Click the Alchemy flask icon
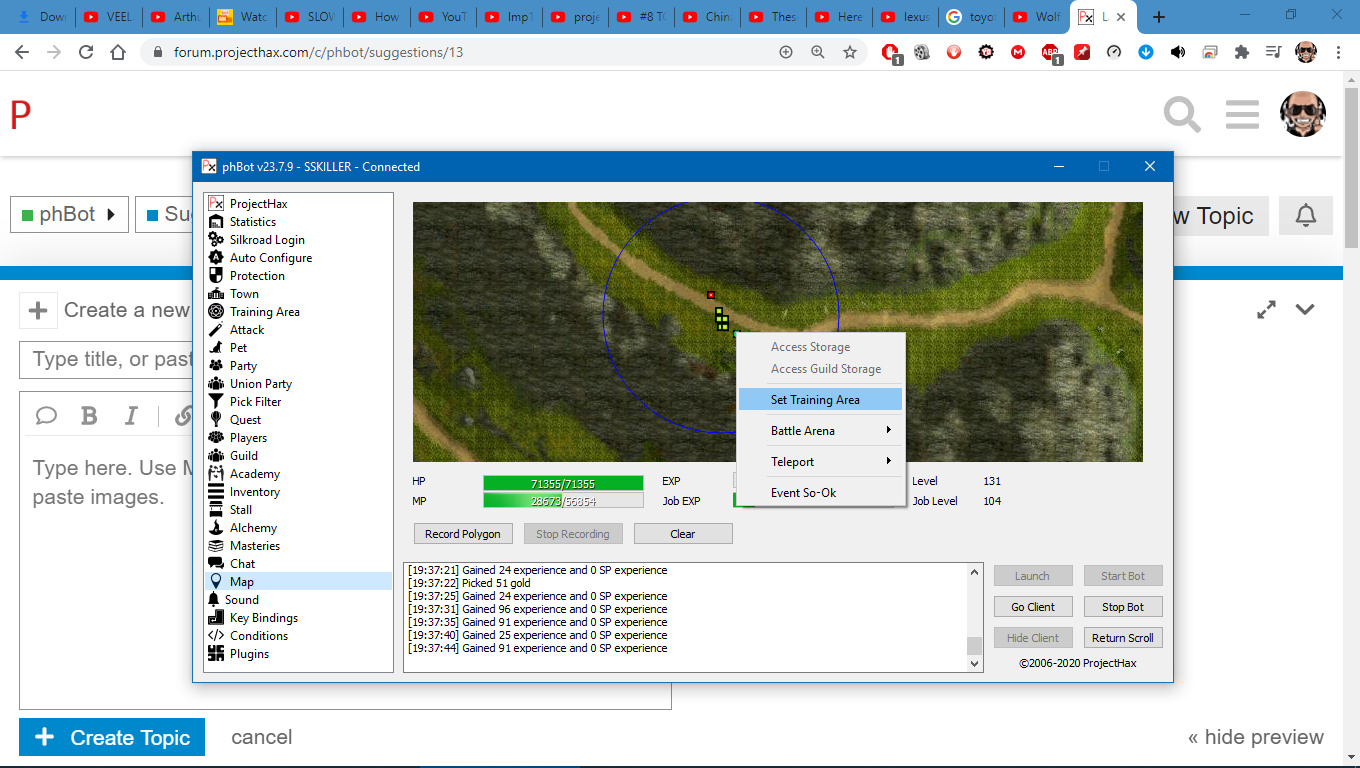Image resolution: width=1360 pixels, height=768 pixels. point(215,528)
